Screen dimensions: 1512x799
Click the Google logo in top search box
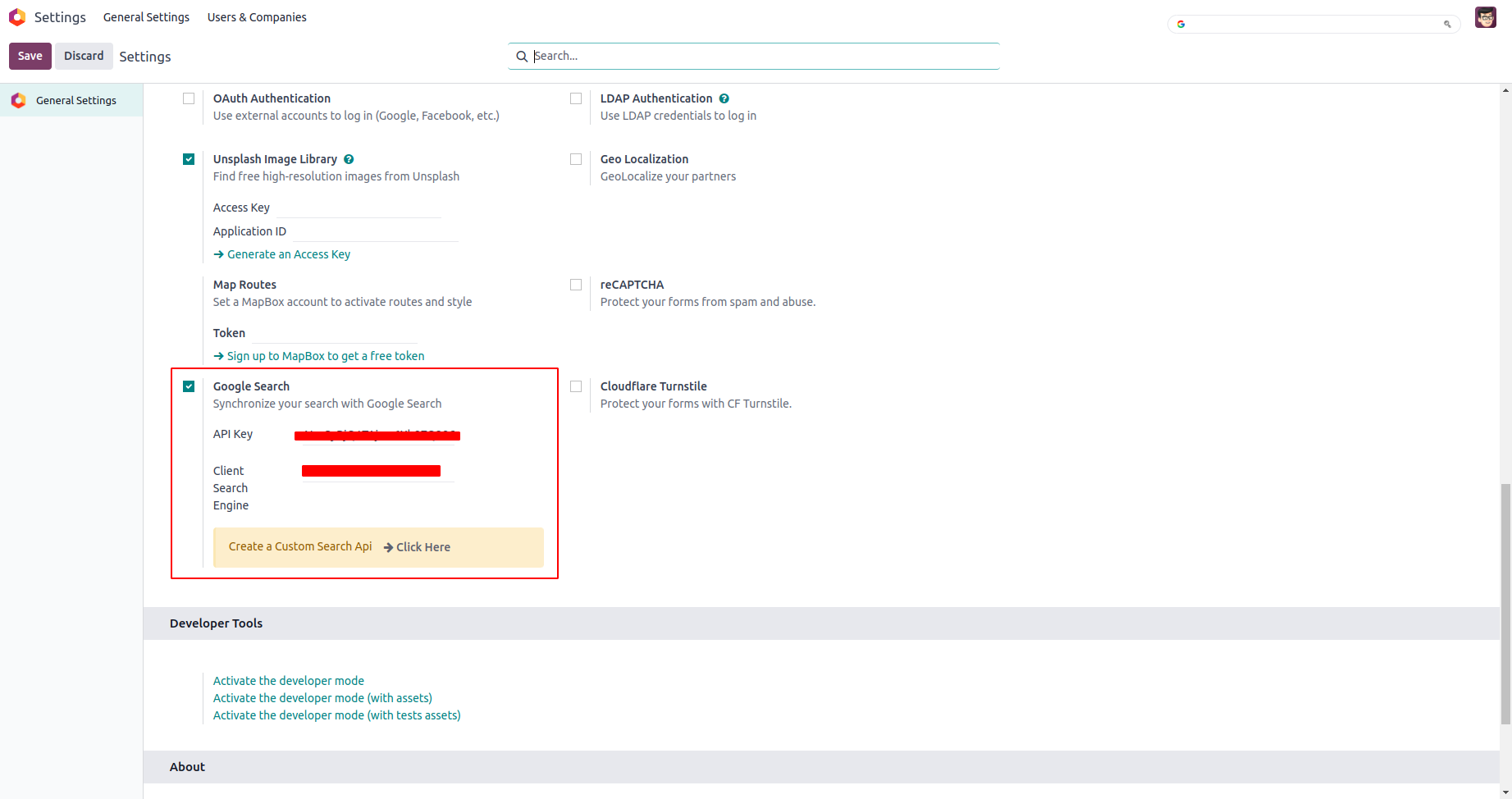click(x=1181, y=24)
